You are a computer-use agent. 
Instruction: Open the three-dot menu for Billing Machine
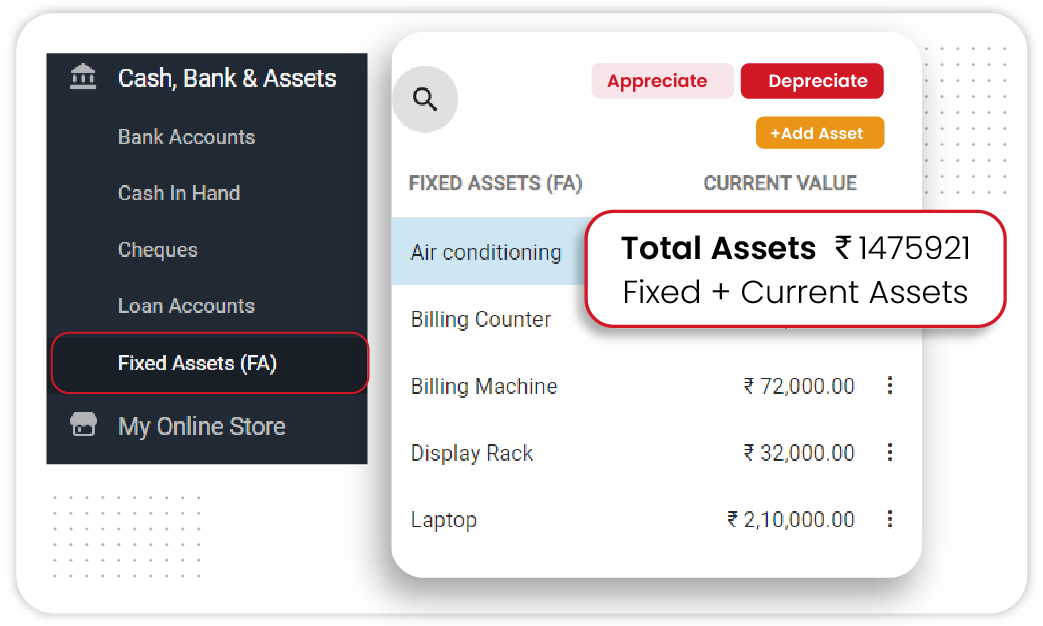point(890,386)
